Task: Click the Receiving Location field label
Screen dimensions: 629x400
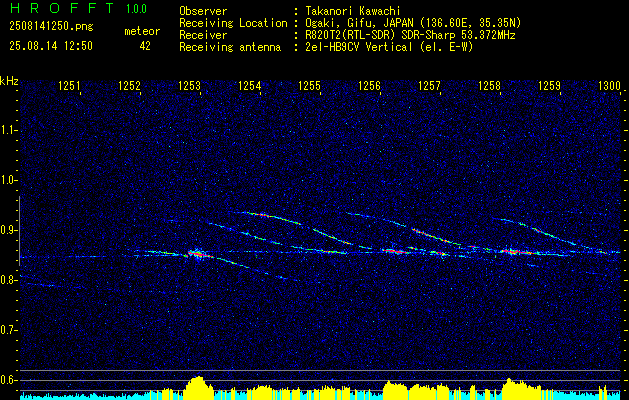Action: click(x=233, y=23)
